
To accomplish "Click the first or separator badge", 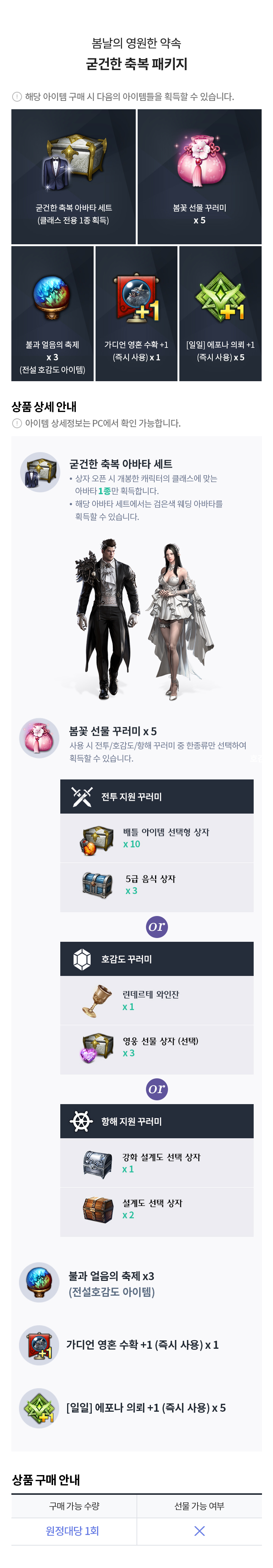I will pyautogui.click(x=156, y=927).
